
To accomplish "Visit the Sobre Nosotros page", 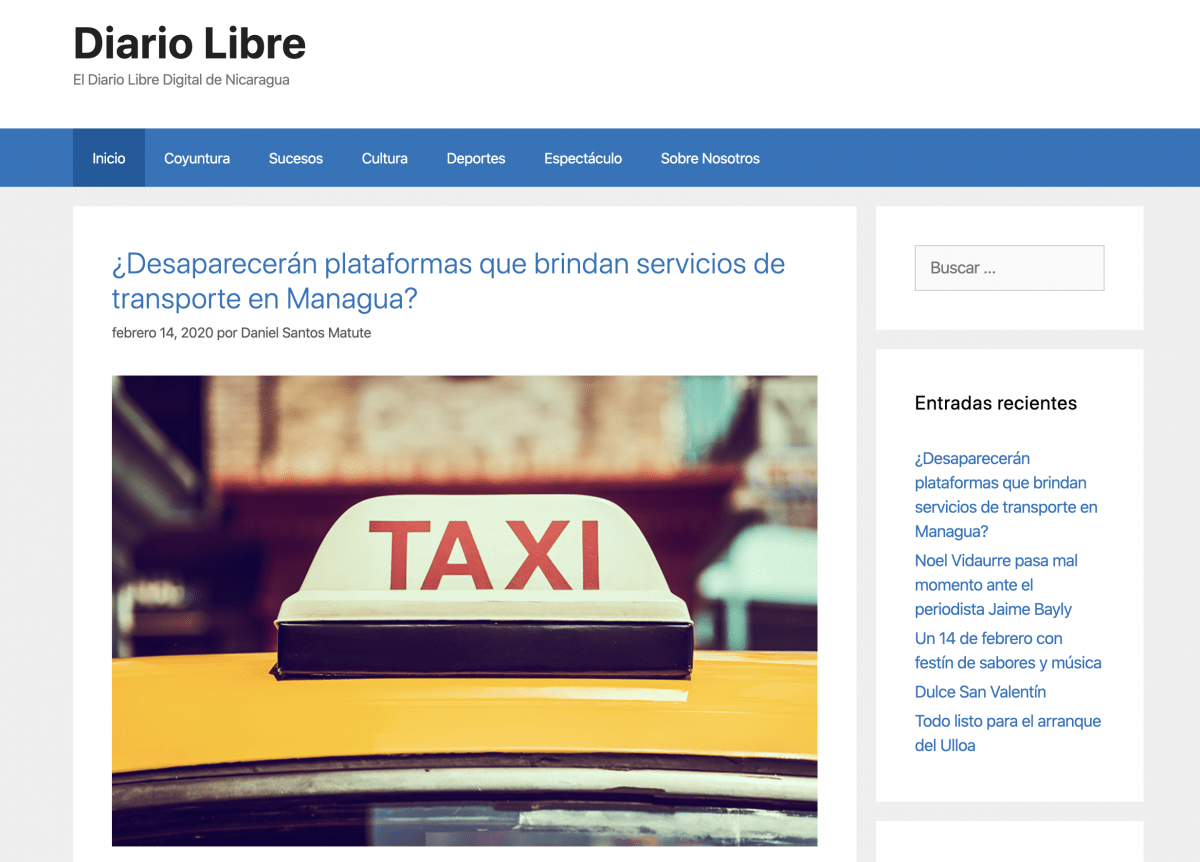I will click(710, 158).
